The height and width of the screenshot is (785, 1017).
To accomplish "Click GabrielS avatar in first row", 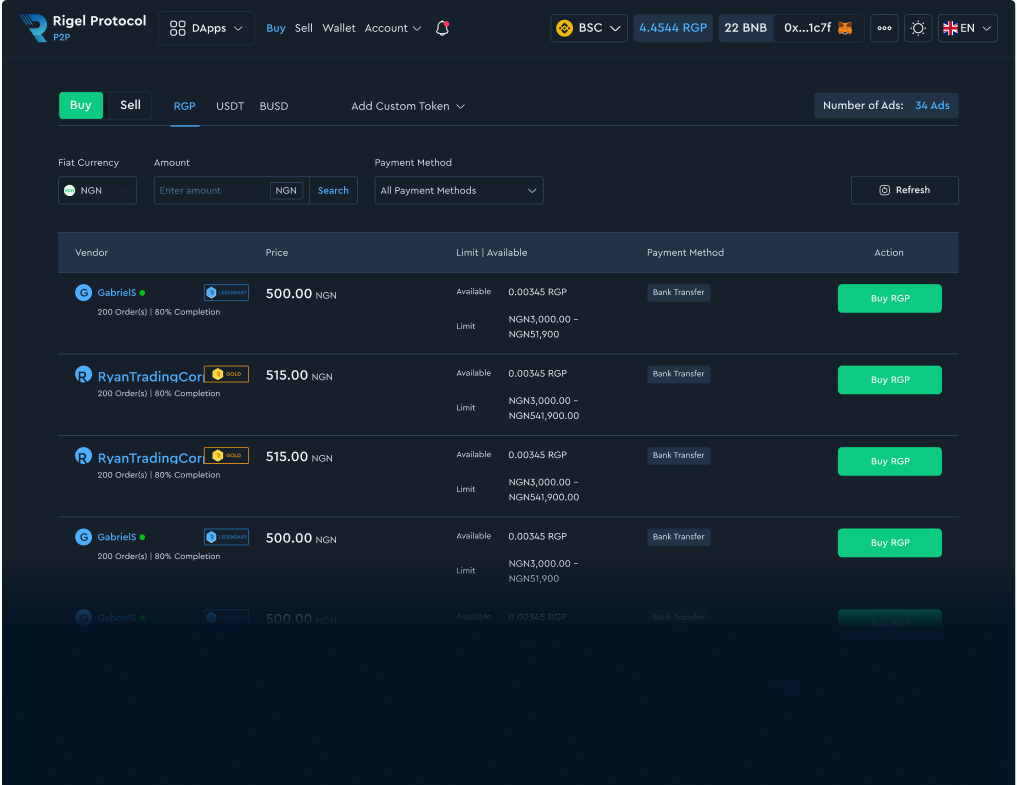I will (83, 293).
